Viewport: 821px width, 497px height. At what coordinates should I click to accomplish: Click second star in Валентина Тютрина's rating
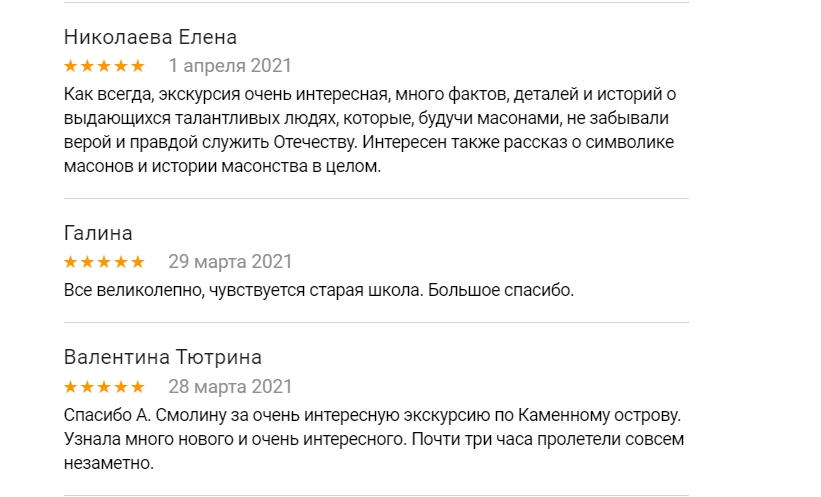(88, 387)
